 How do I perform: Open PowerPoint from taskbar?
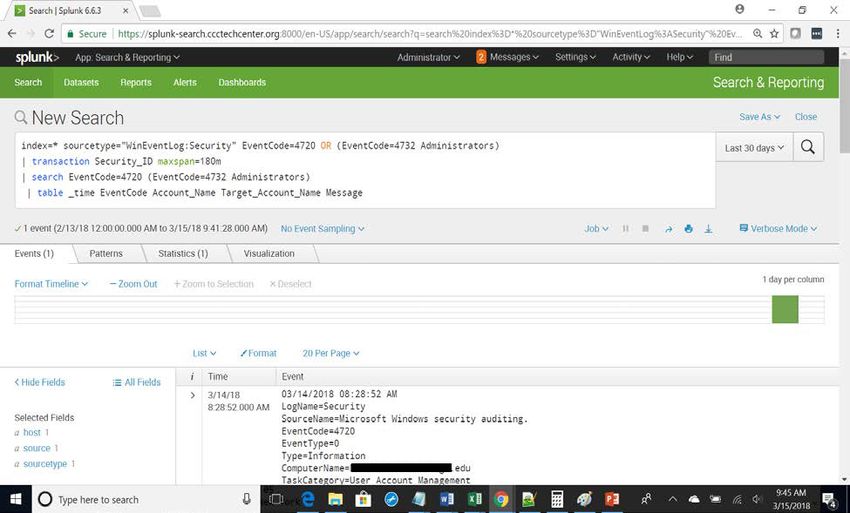pos(612,499)
